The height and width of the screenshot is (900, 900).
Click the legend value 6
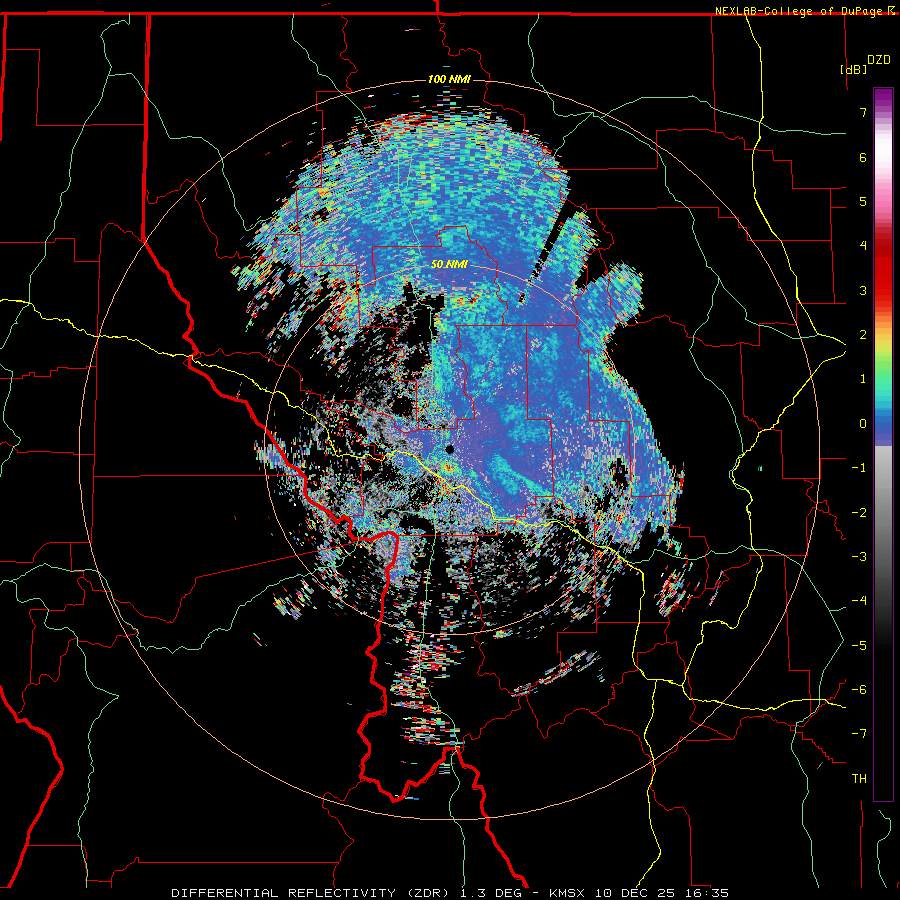click(863, 157)
